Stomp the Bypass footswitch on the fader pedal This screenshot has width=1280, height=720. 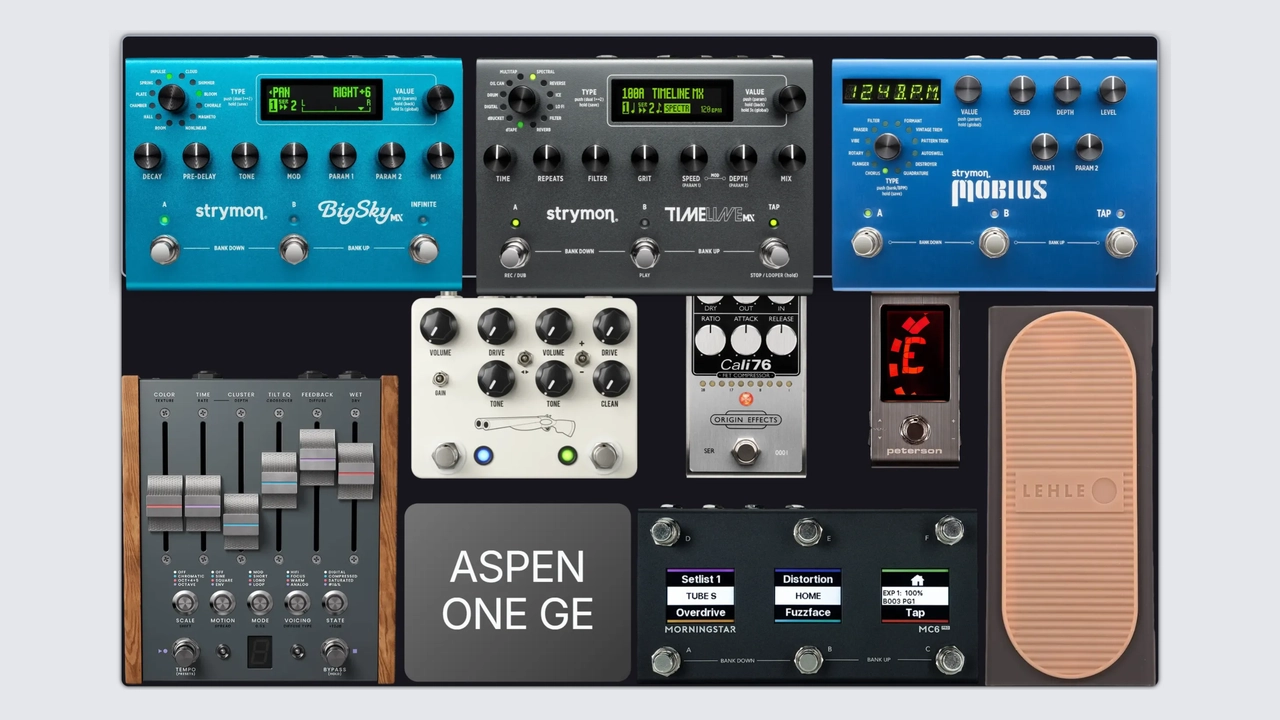(335, 652)
